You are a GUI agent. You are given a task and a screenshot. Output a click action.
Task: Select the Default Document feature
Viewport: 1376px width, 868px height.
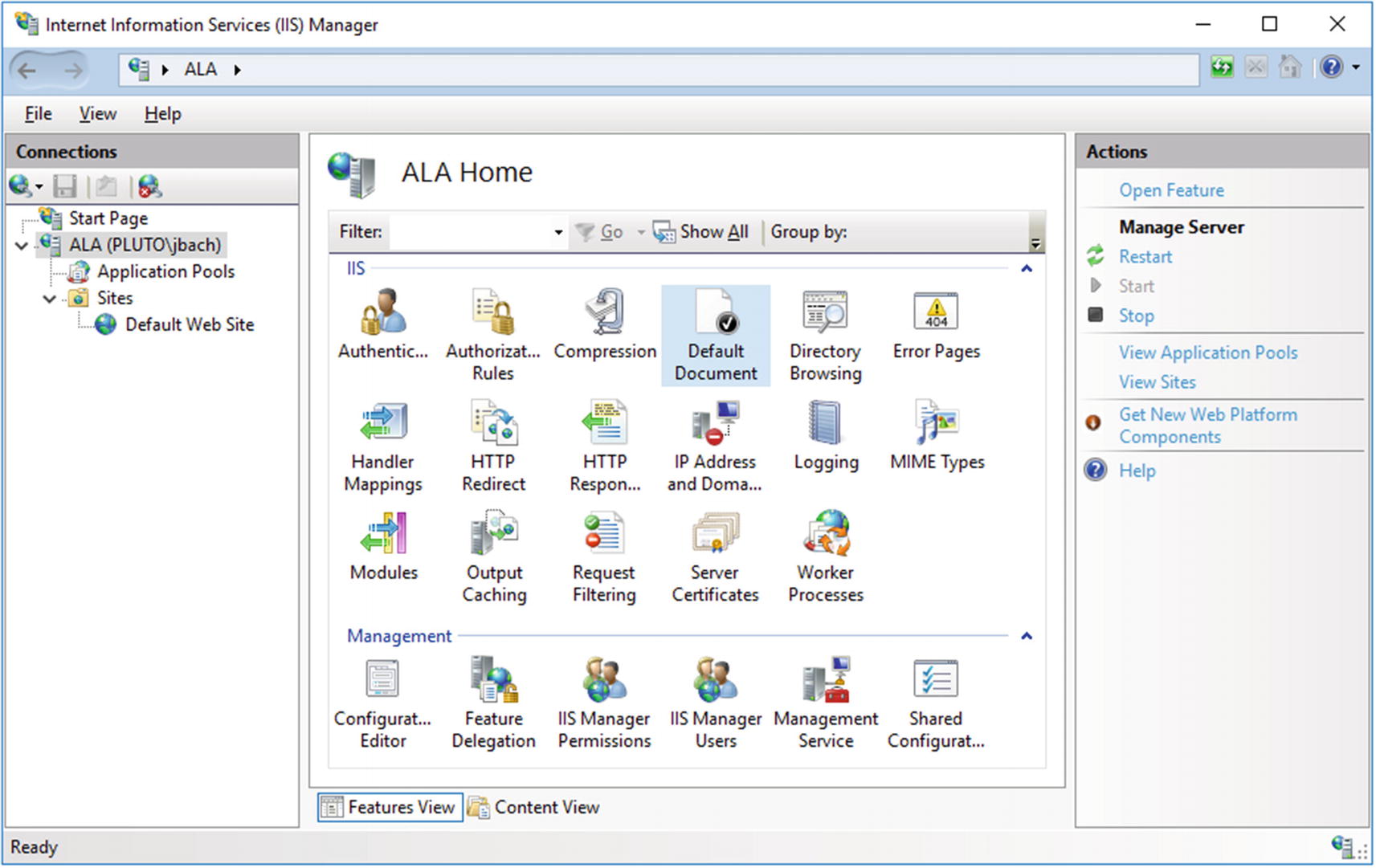tap(716, 336)
